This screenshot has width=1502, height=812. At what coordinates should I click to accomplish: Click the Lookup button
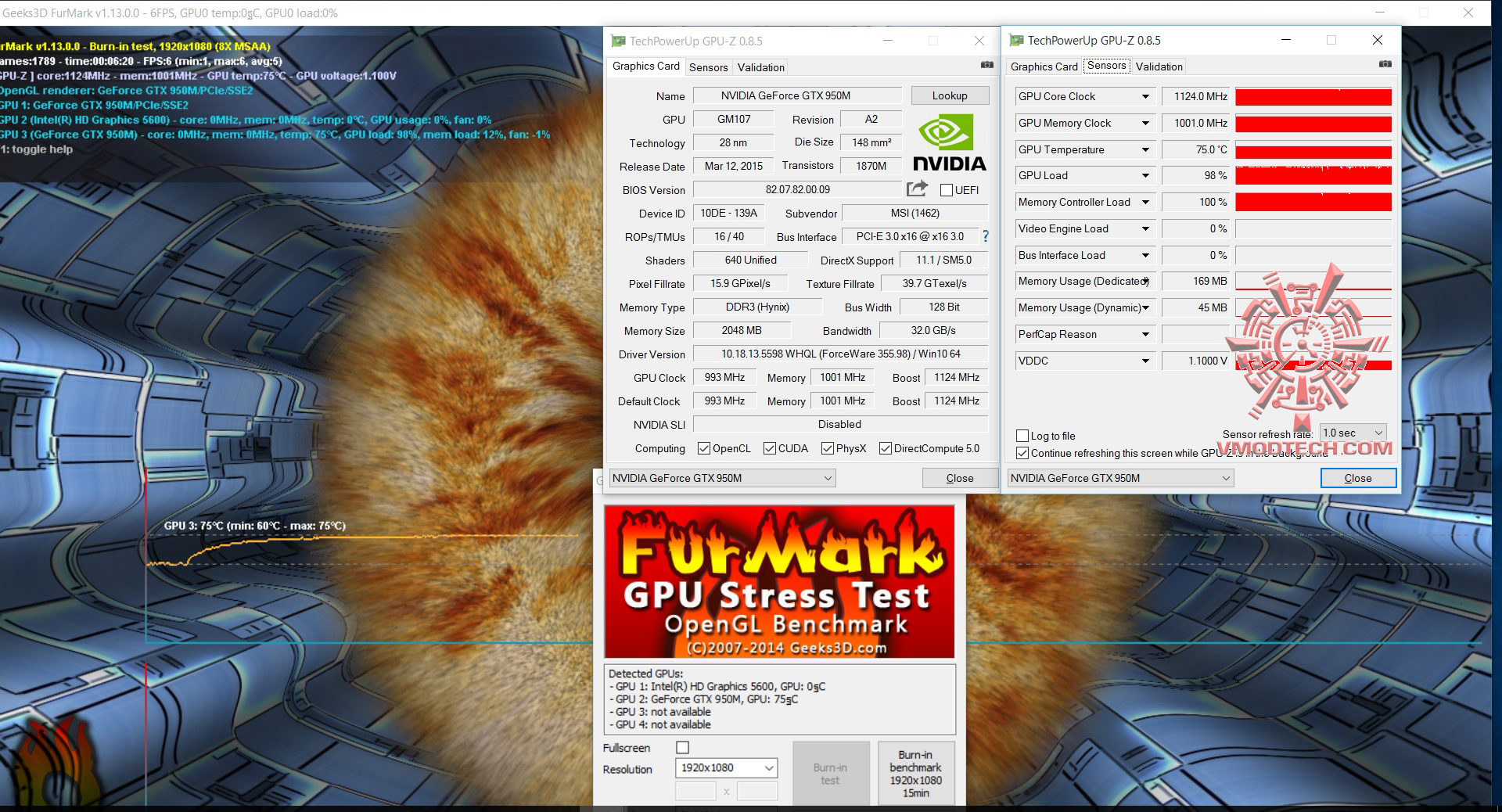(x=950, y=95)
